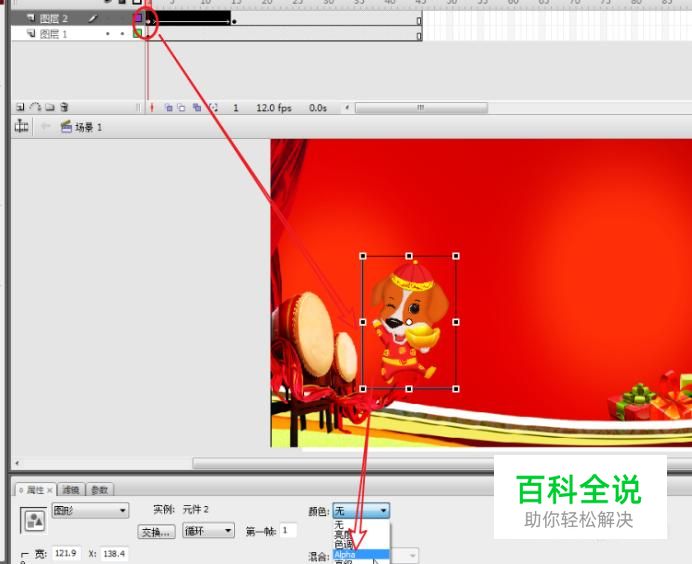Click the Insert Layer Folder icon
The image size is (692, 564).
[50, 107]
